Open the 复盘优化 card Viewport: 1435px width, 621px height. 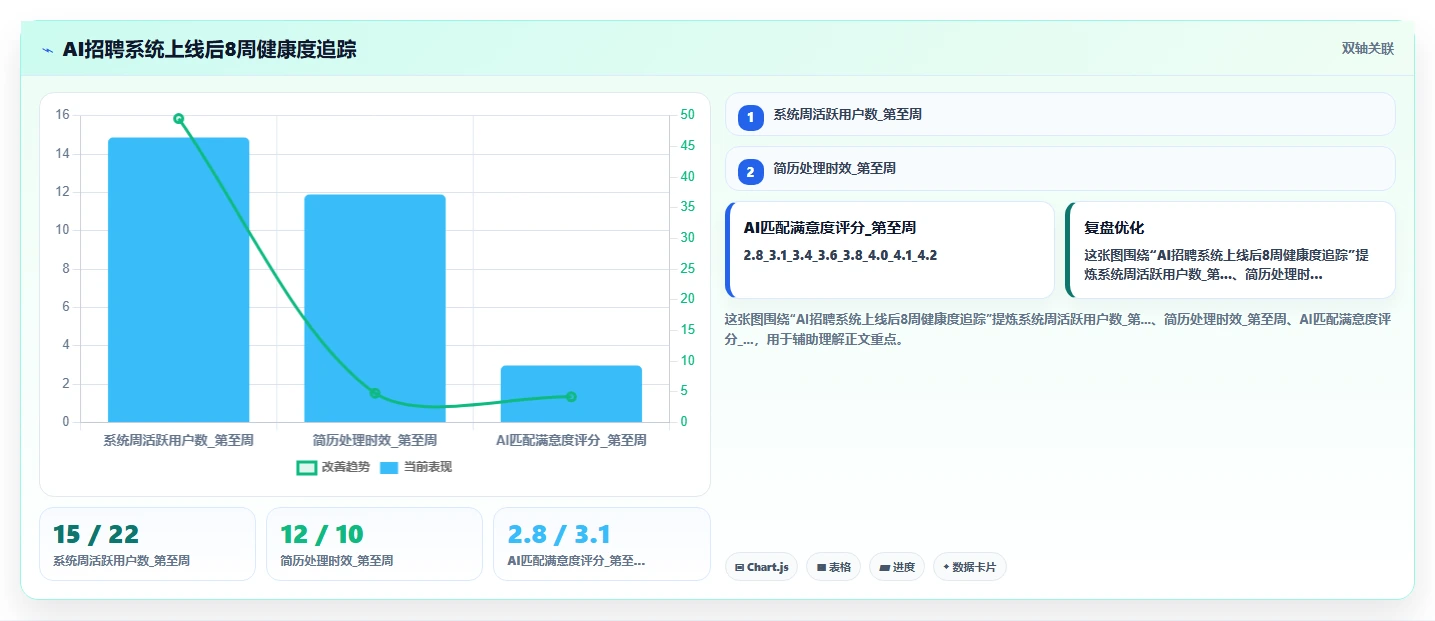[1230, 250]
